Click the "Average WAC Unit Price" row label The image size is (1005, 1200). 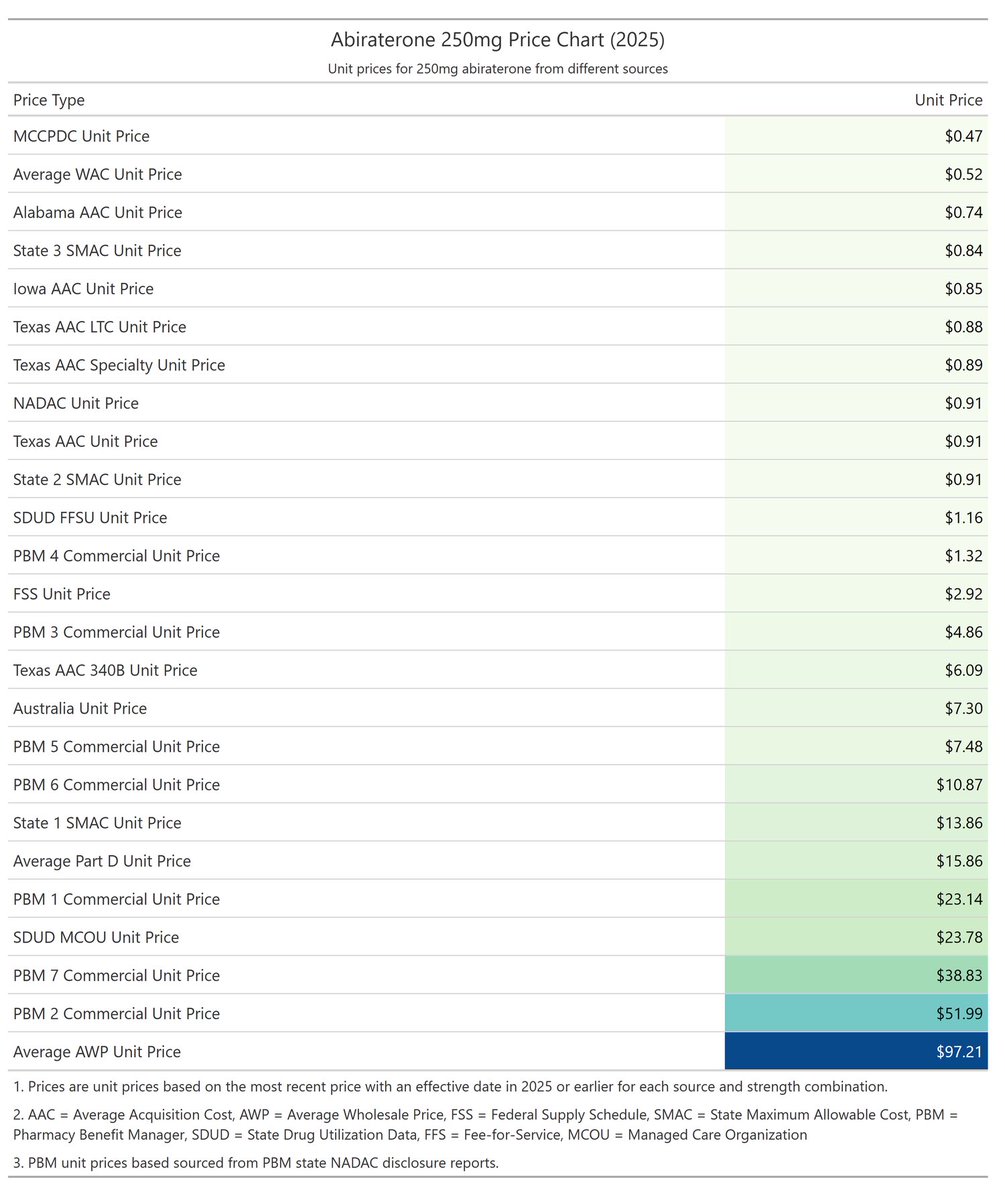click(x=98, y=174)
